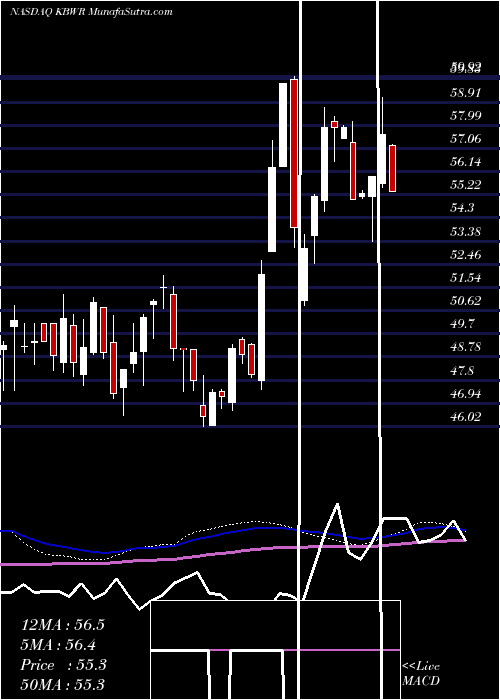
Task: Click the 50.62 price axis label
Action: pyautogui.click(x=466, y=301)
